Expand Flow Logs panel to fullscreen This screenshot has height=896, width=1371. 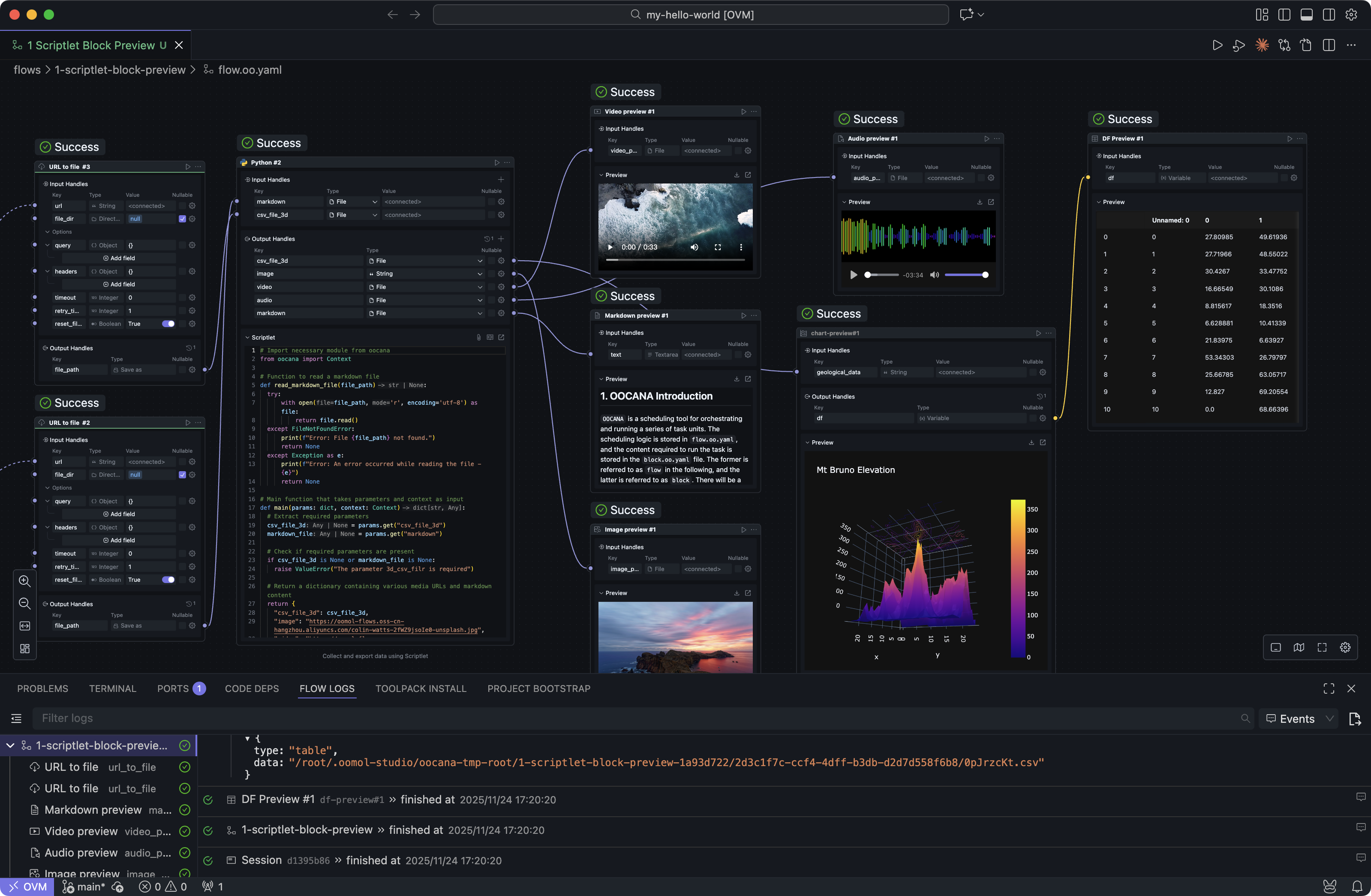click(x=1329, y=688)
